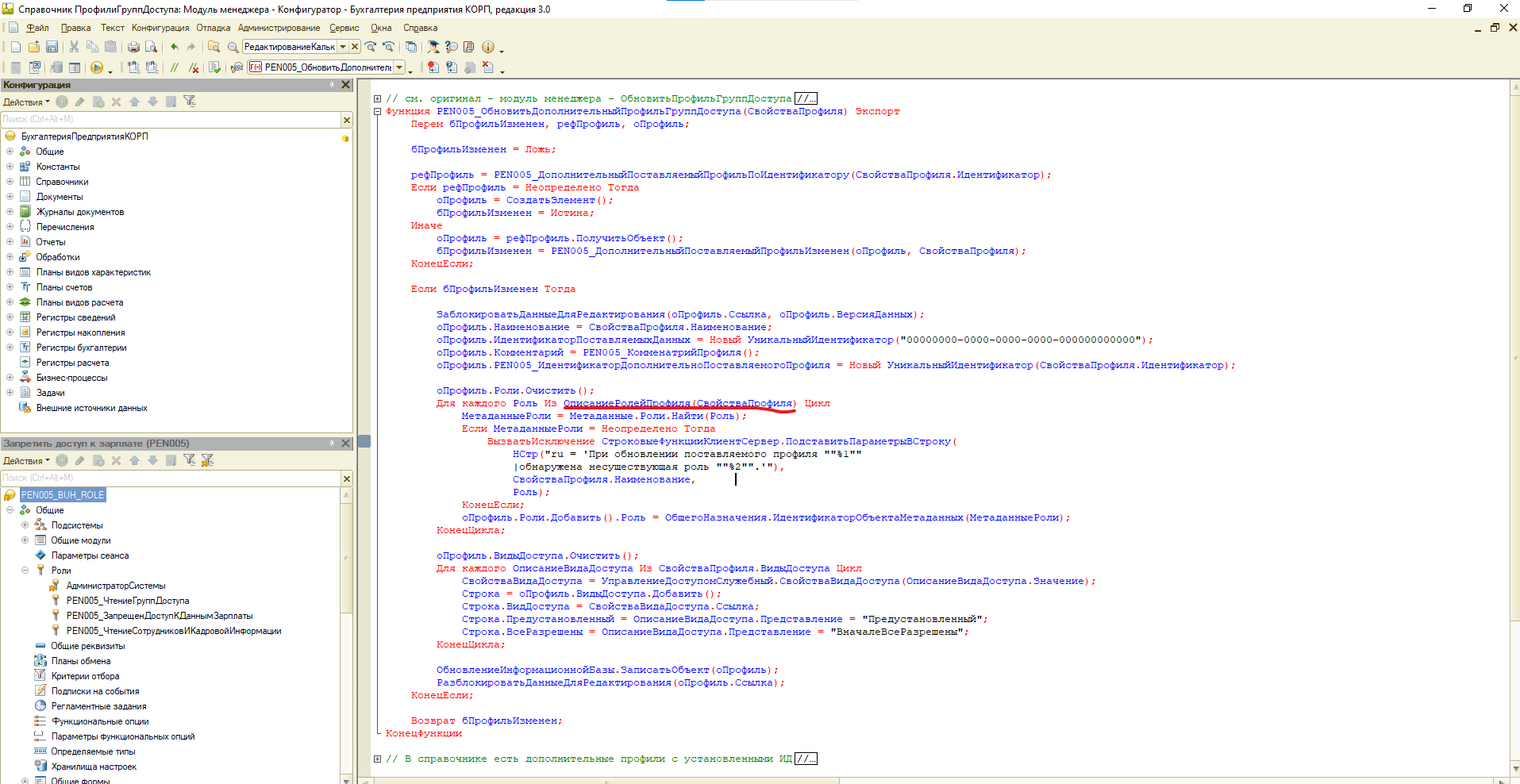Select БухгалтерияПредприятияКОРП root node

(x=84, y=136)
